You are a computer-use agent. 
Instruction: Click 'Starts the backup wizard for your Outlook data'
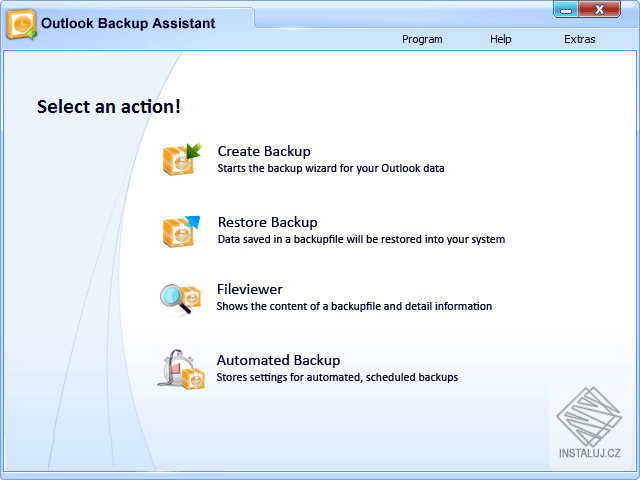click(331, 168)
